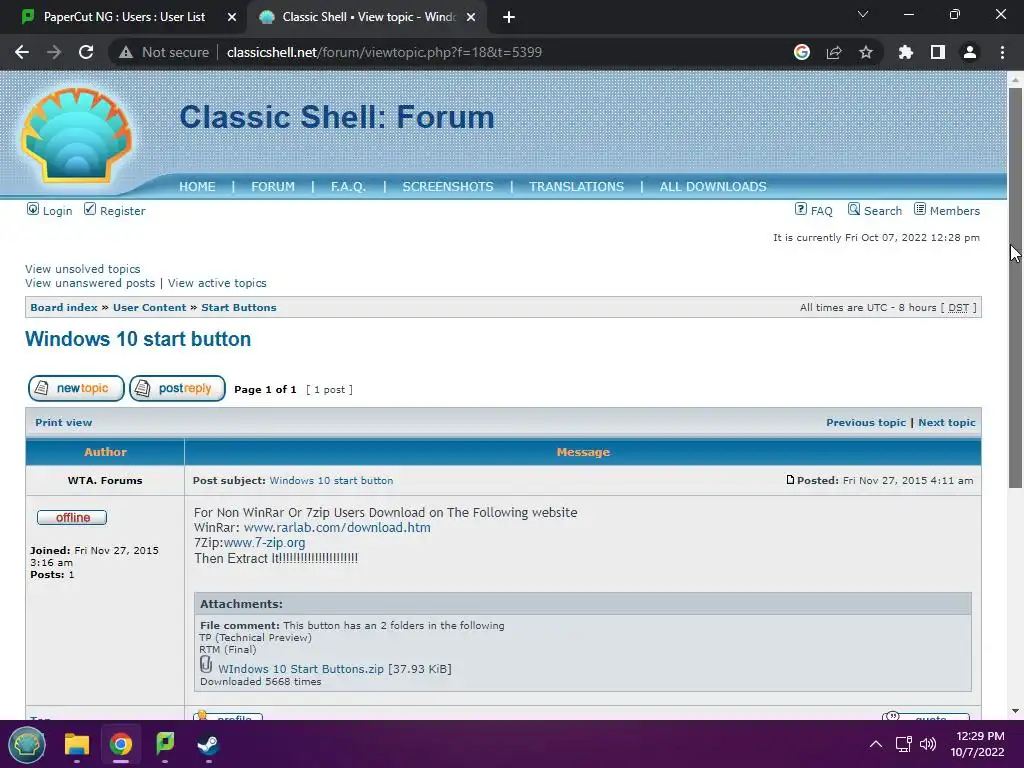Reload the page with the refresh icon
This screenshot has width=1024, height=768.
(x=86, y=52)
